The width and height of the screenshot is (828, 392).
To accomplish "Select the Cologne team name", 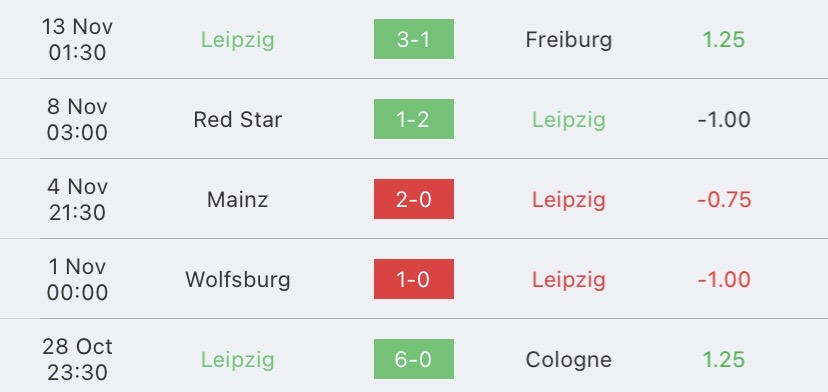I will coord(569,360).
